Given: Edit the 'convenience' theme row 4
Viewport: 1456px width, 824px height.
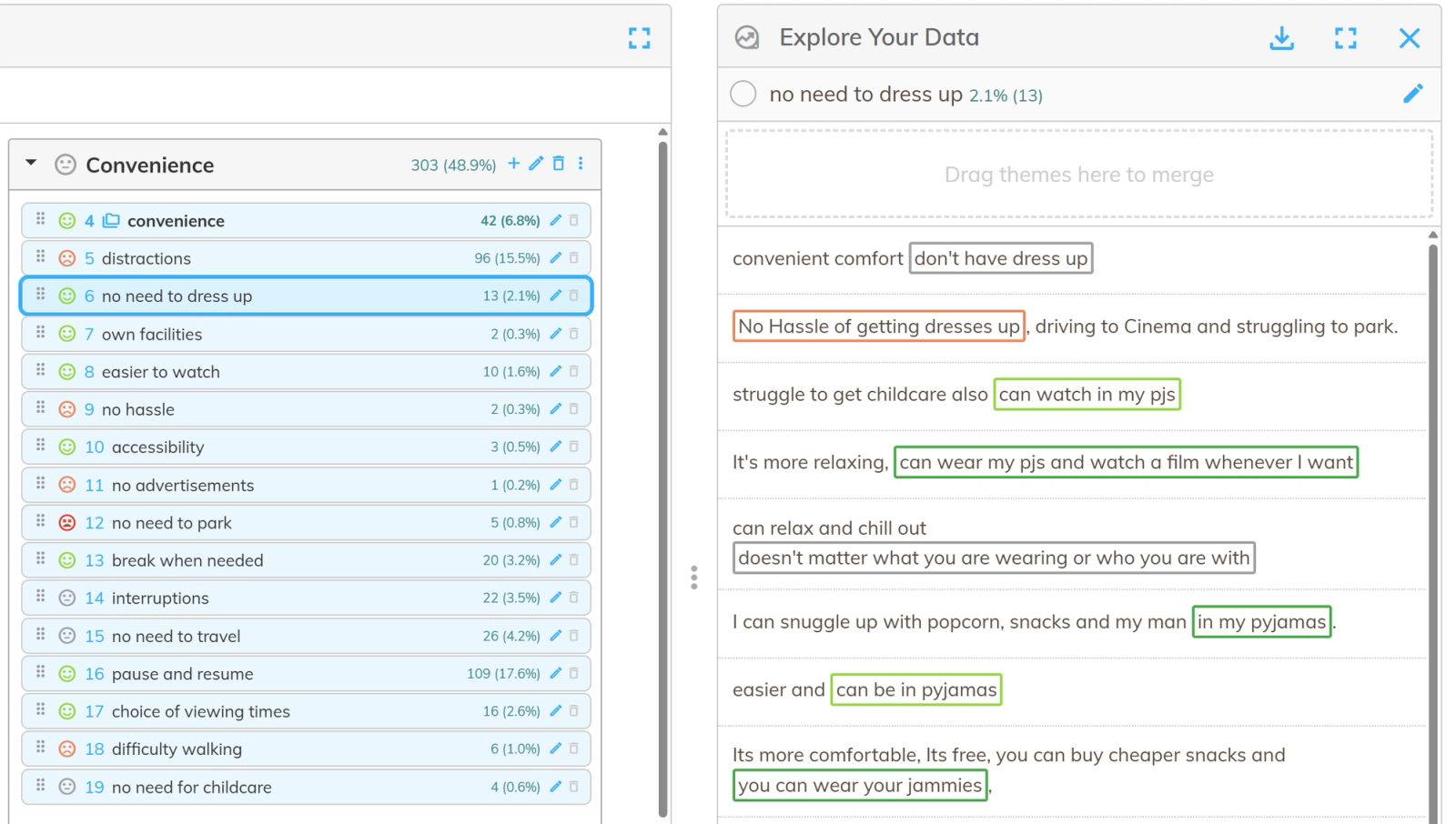Looking at the screenshot, I should pyautogui.click(x=555, y=220).
